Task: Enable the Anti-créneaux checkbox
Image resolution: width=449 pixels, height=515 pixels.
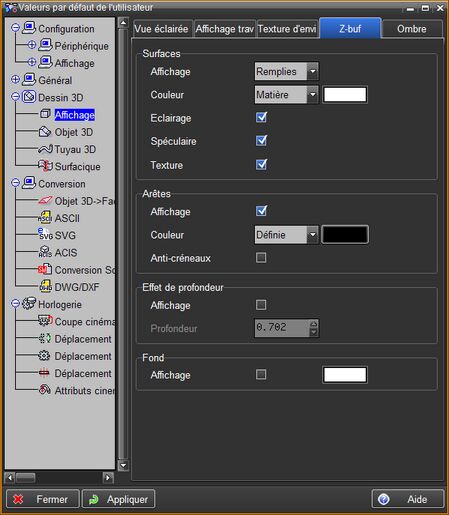Action: 261,258
